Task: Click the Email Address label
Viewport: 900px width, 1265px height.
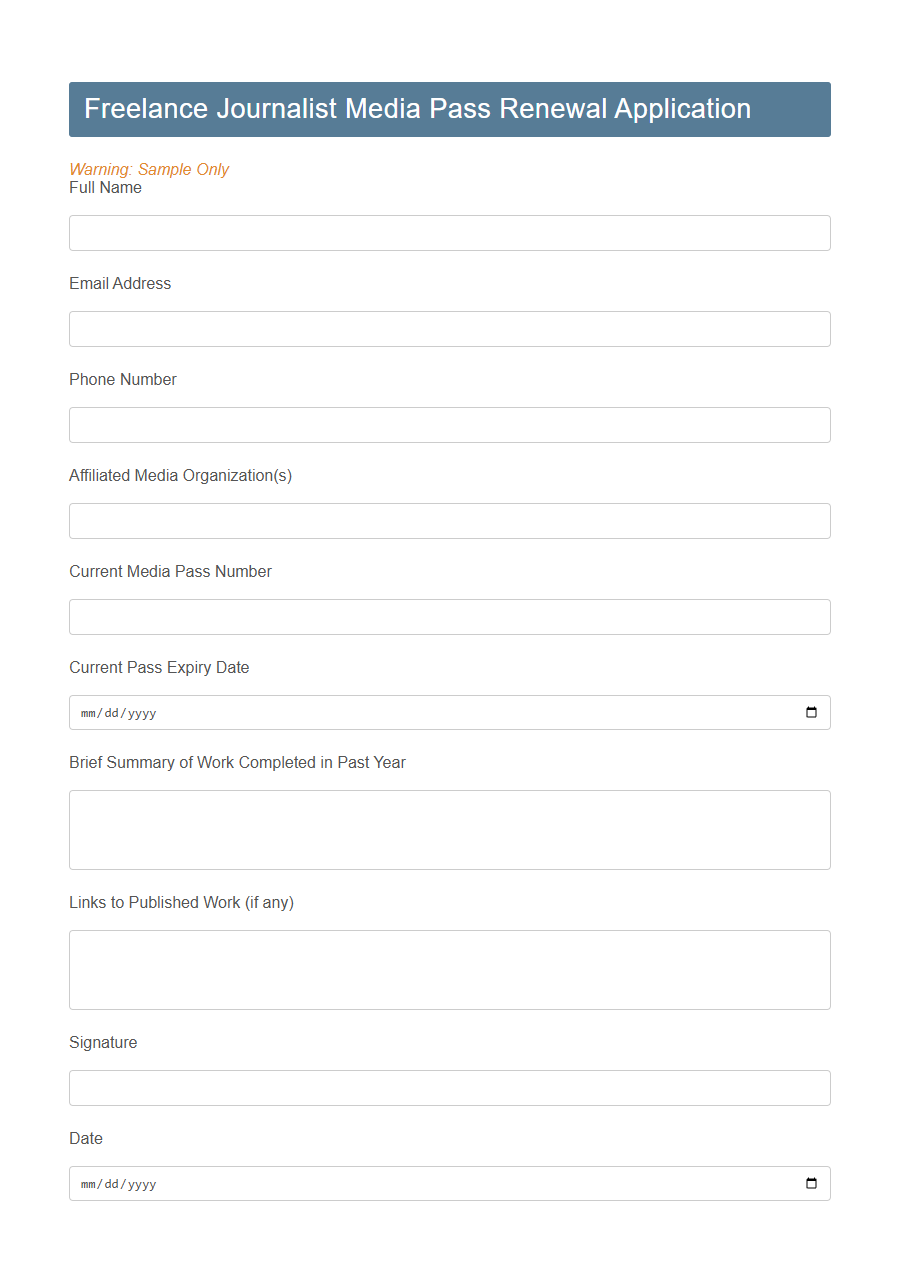Action: tap(119, 283)
